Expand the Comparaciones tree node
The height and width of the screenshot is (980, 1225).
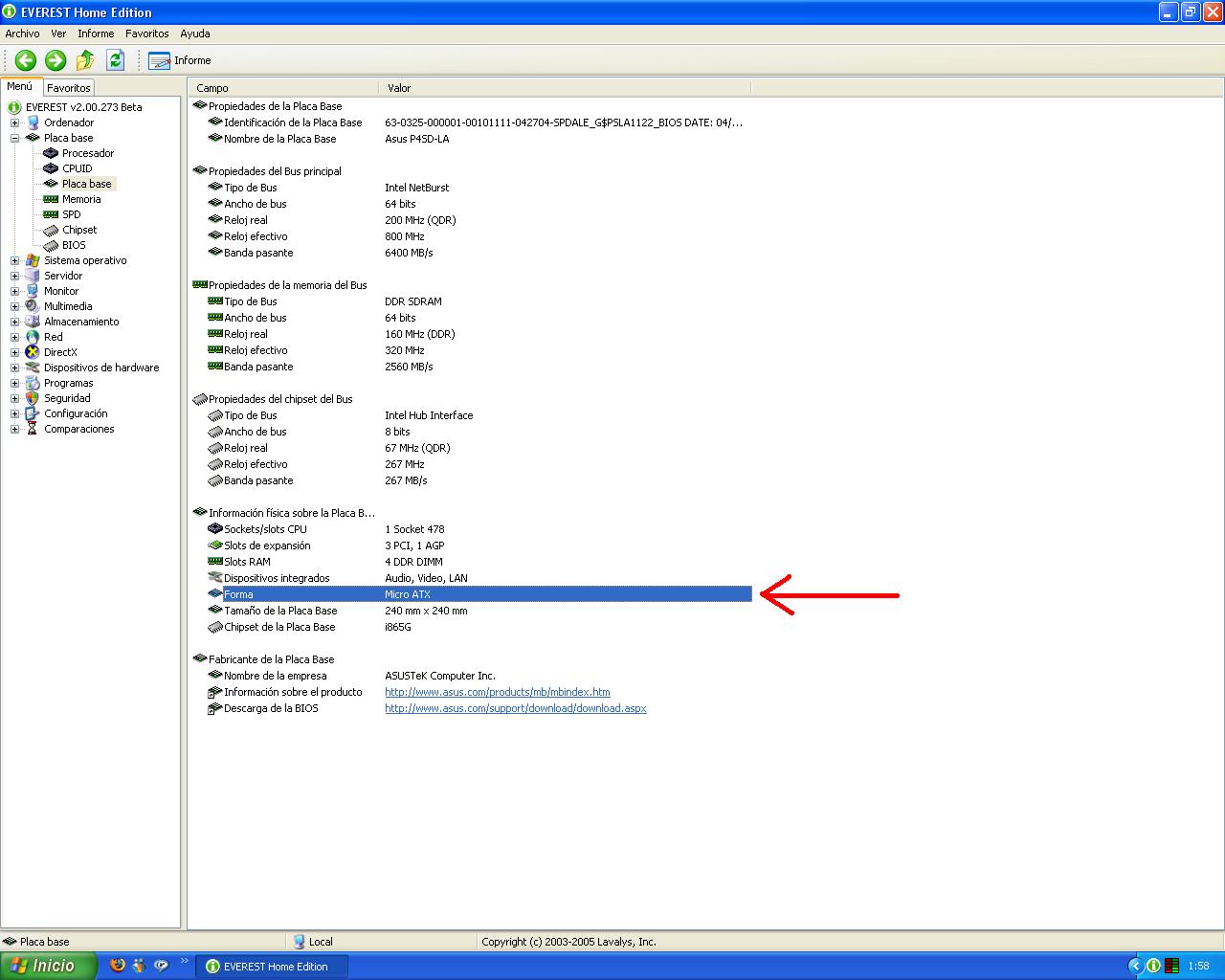[14, 429]
